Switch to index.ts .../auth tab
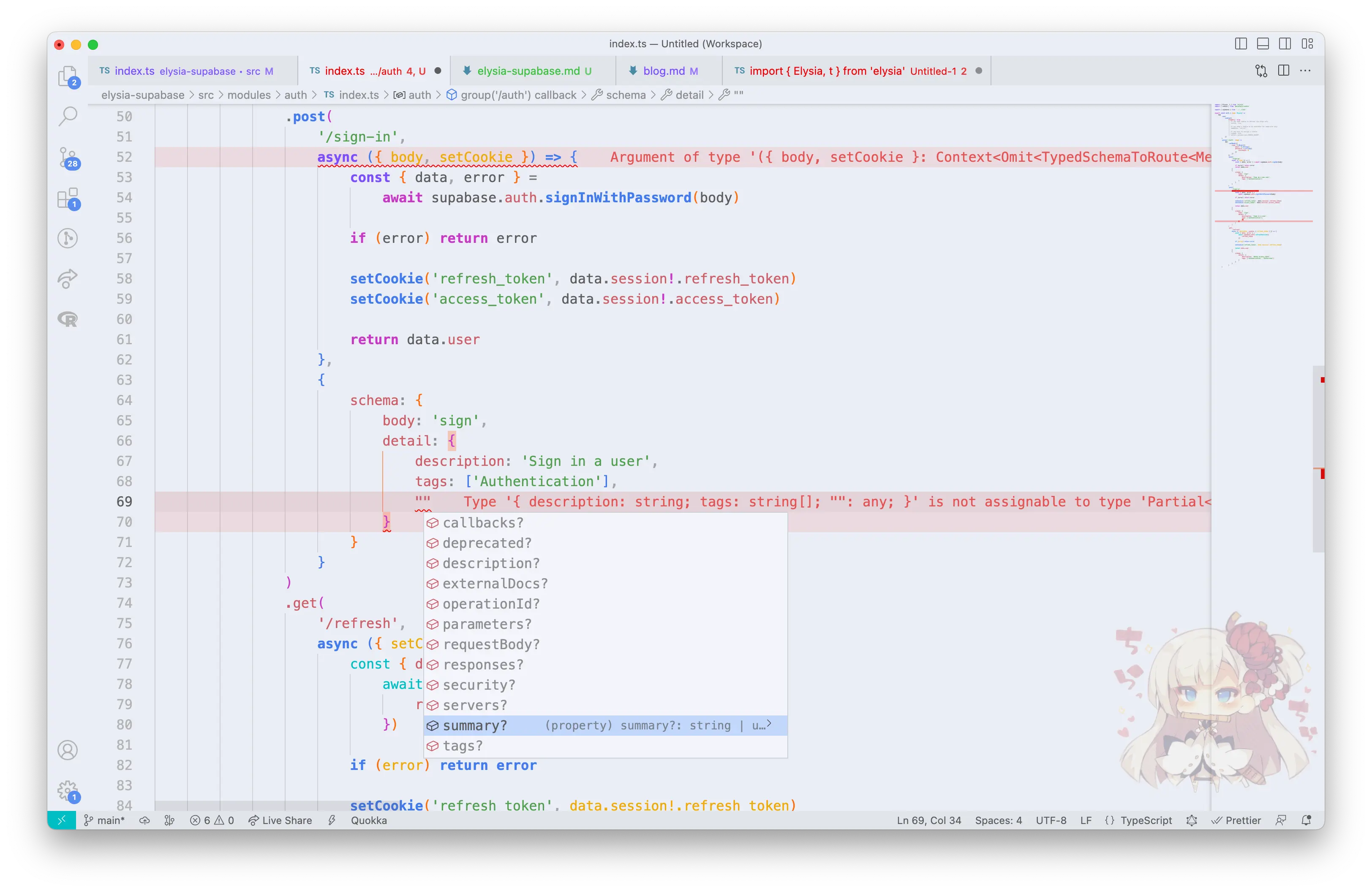 point(373,71)
